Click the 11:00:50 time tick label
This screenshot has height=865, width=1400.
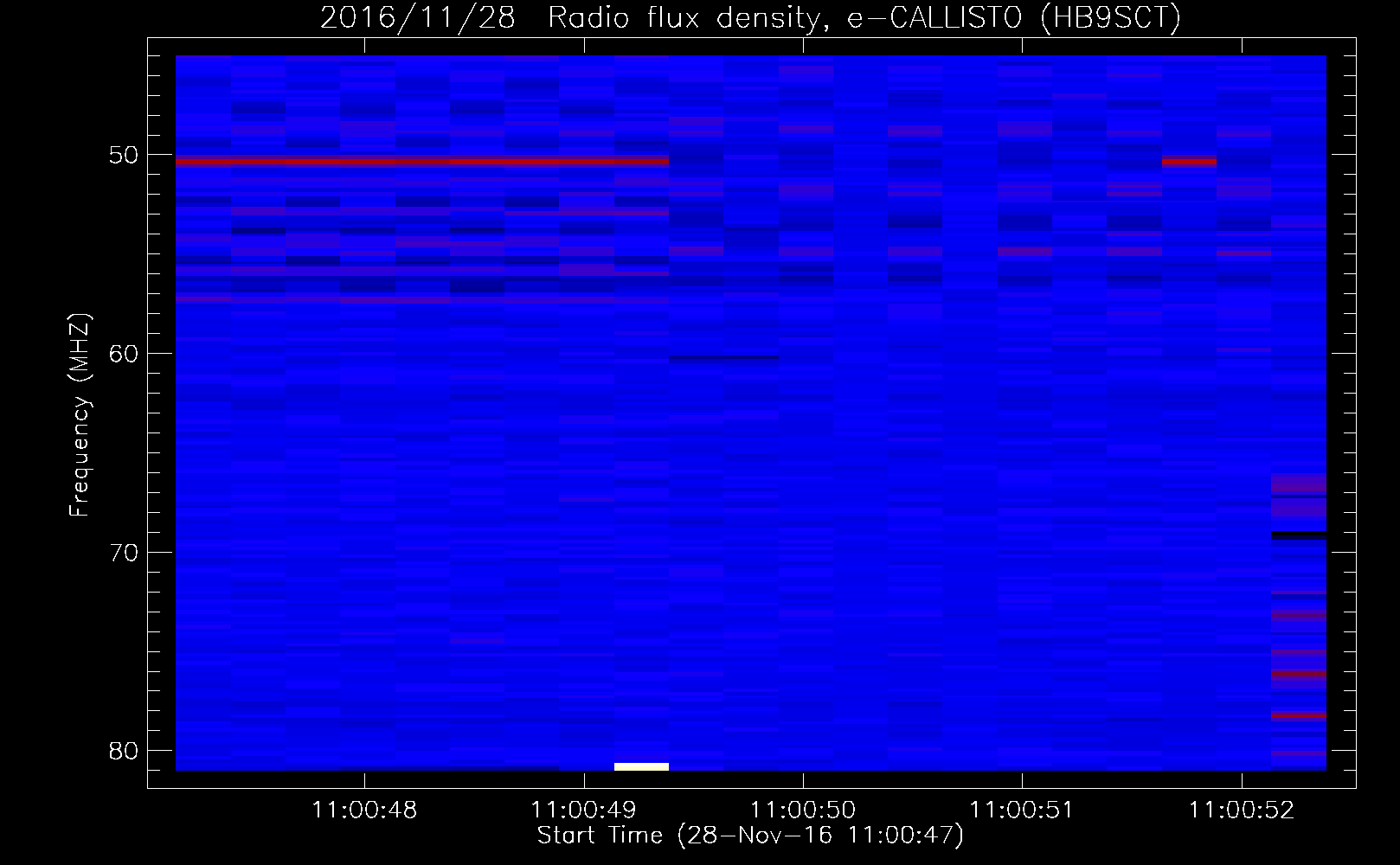(x=803, y=811)
